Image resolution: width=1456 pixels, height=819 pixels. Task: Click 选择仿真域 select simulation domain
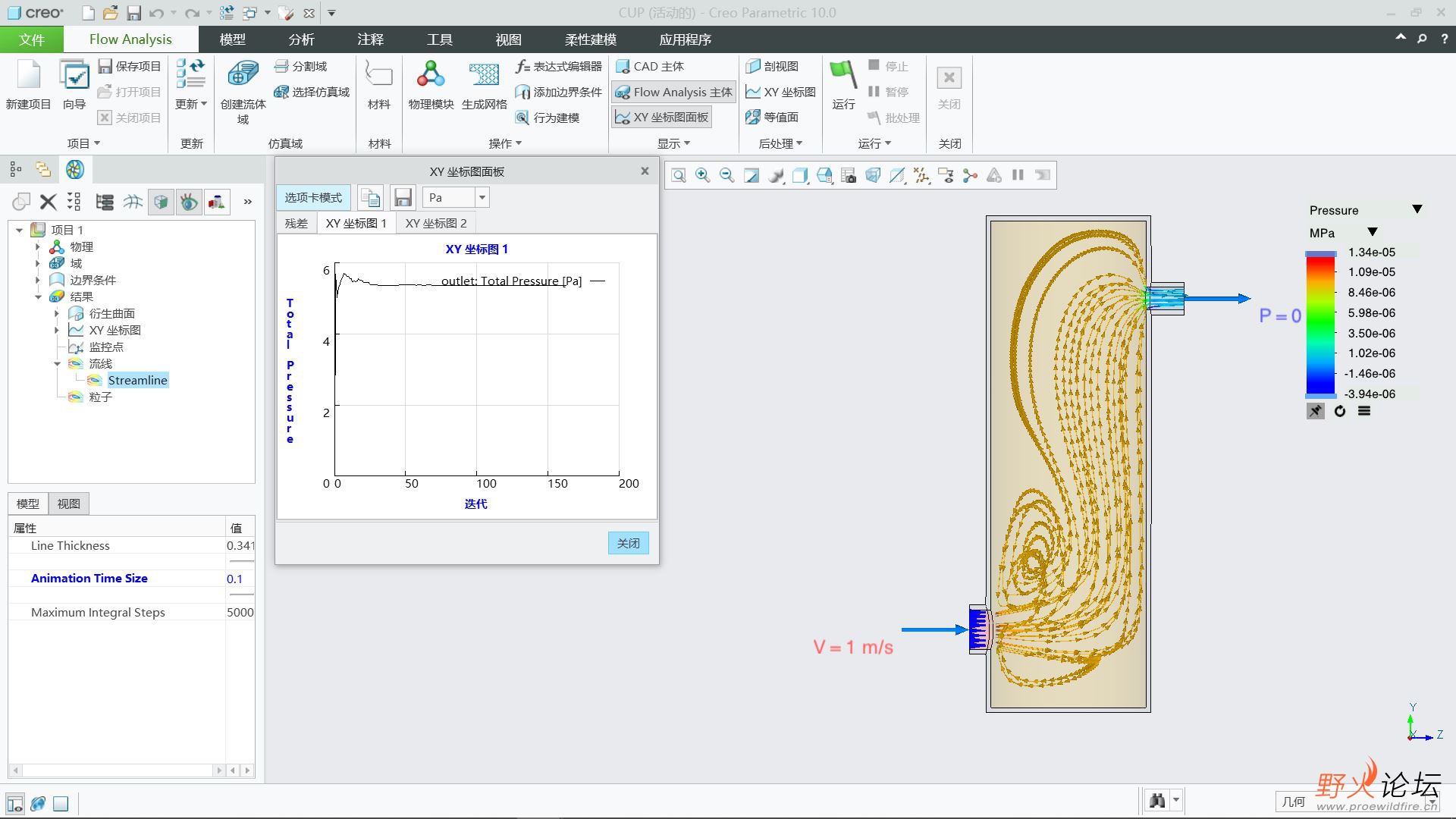[312, 93]
